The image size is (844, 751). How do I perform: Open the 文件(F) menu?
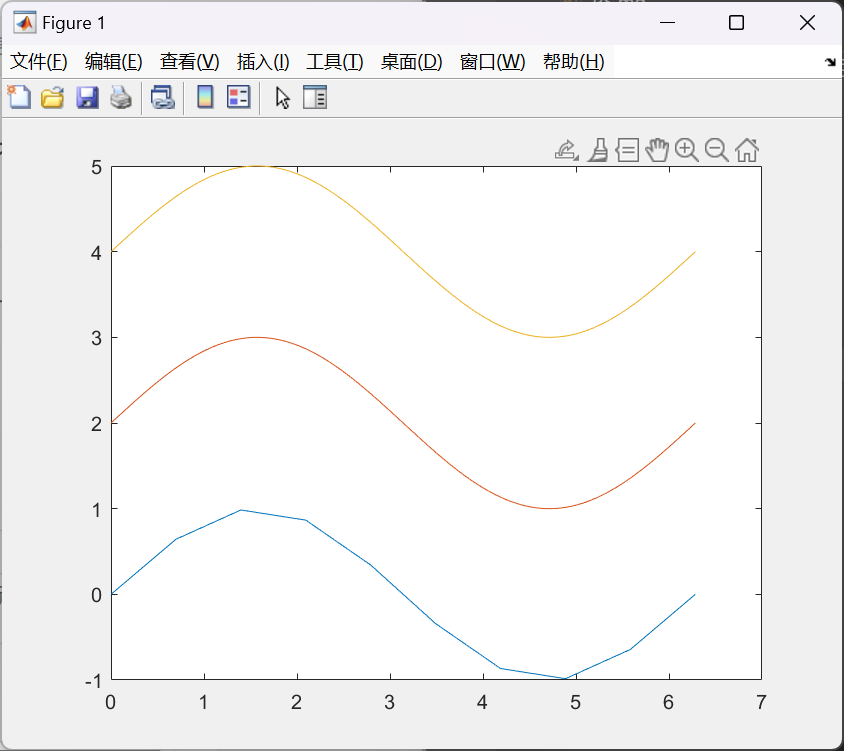[39, 62]
